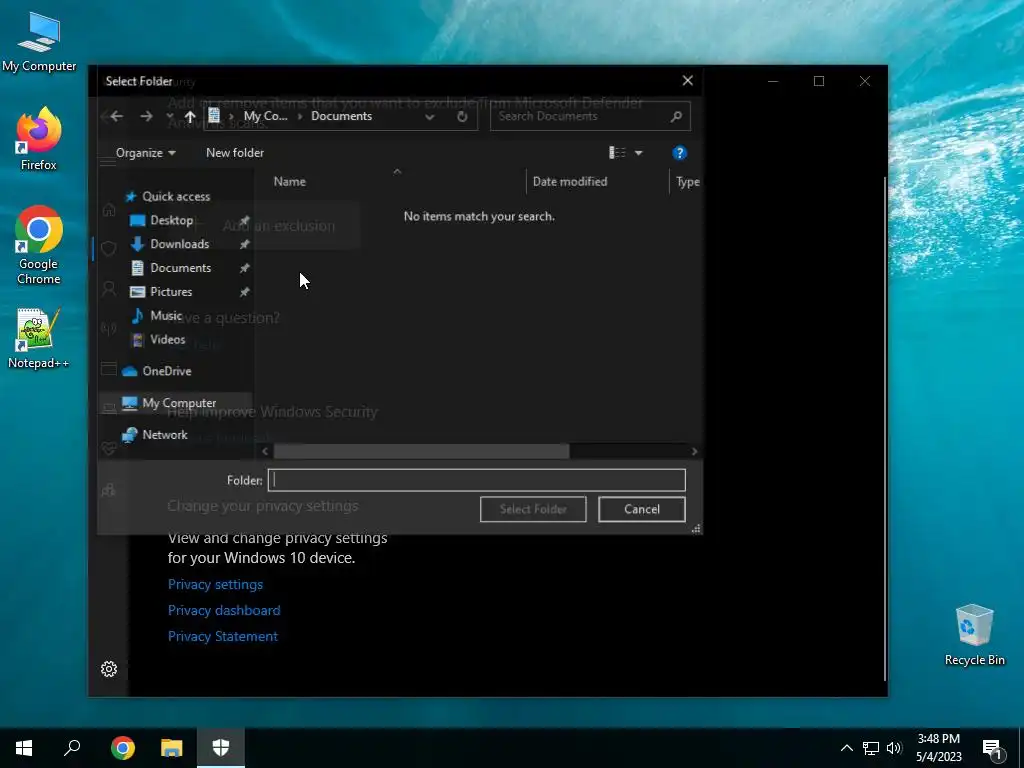Open the clock showing 3:48 PM
Image resolution: width=1024 pixels, height=768 pixels.
point(938,748)
